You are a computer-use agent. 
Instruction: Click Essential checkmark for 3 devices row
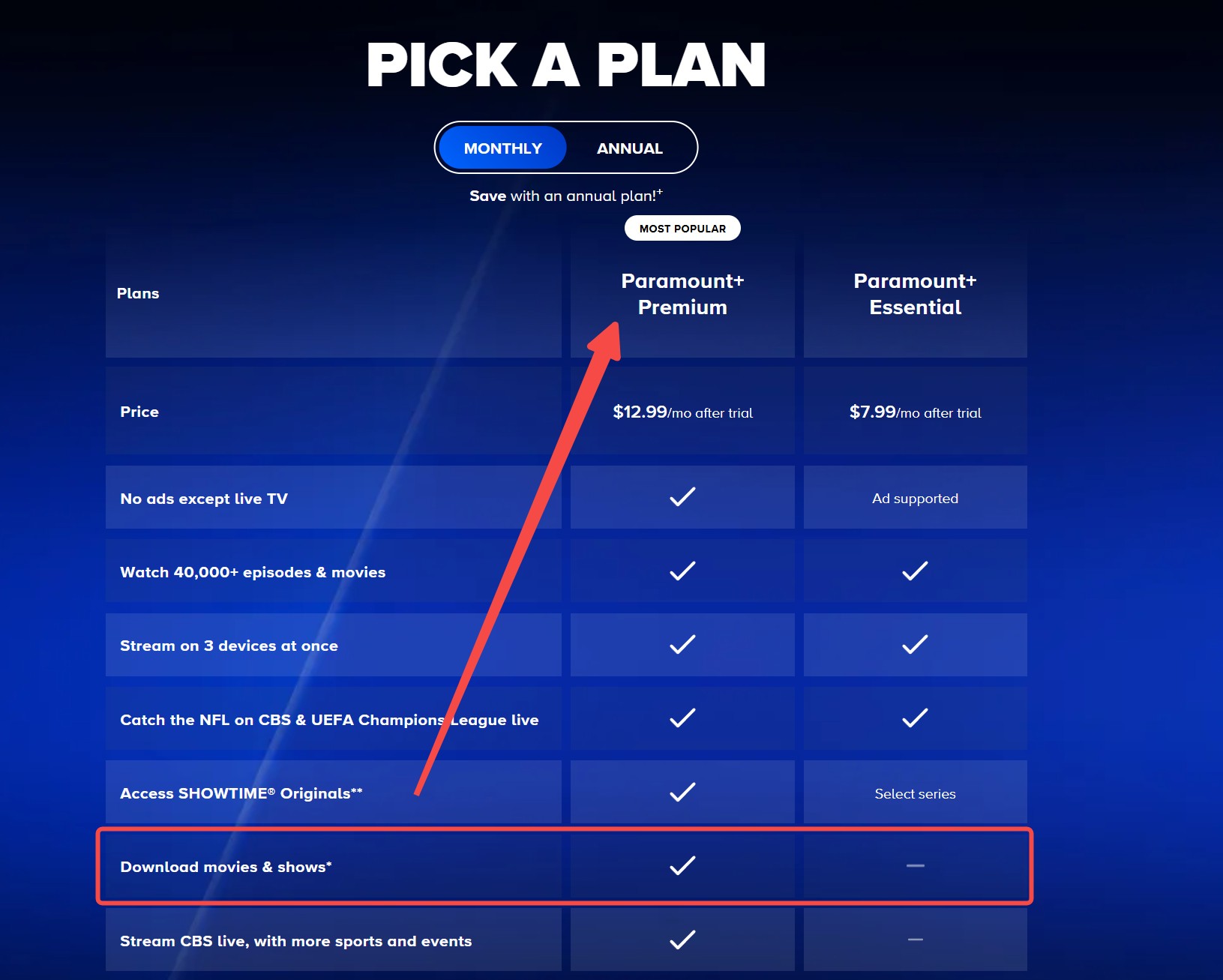(x=915, y=644)
